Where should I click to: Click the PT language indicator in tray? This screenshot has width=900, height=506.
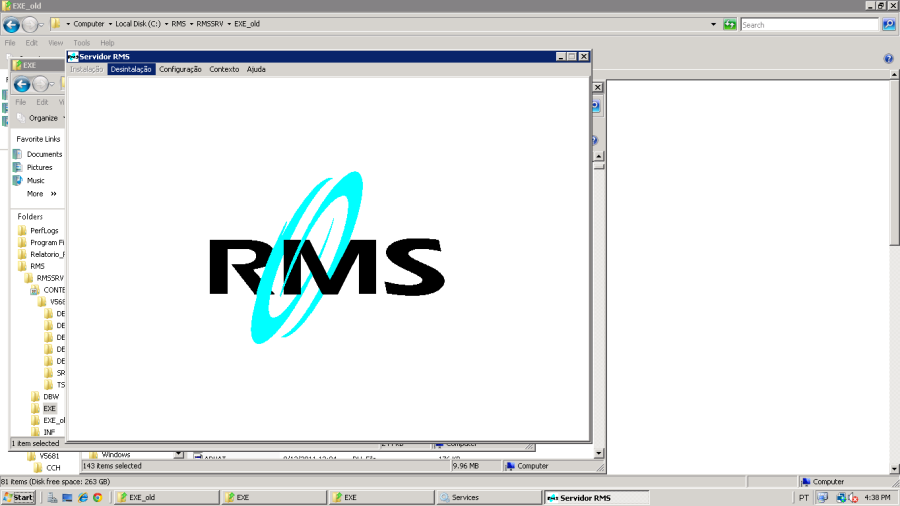pos(804,498)
